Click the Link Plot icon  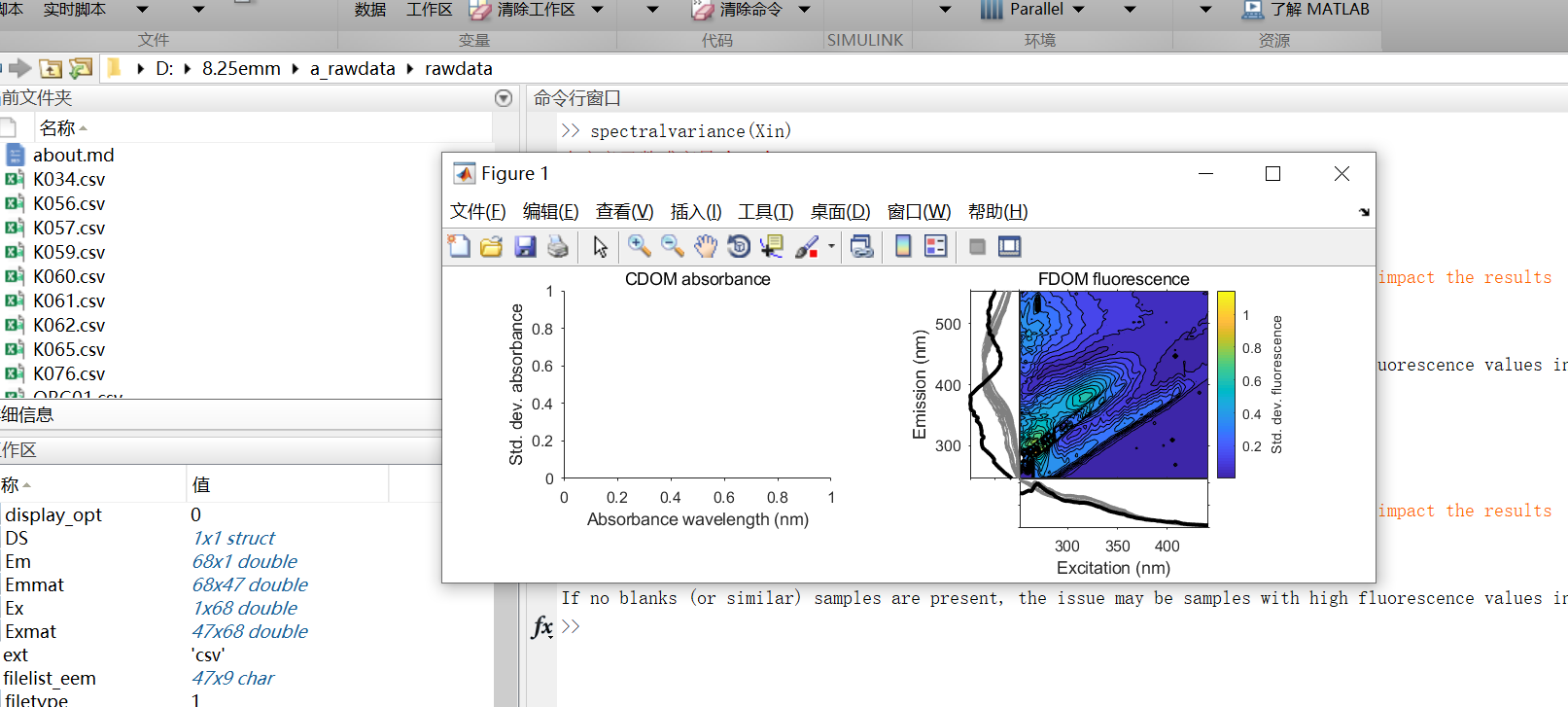coord(861,247)
